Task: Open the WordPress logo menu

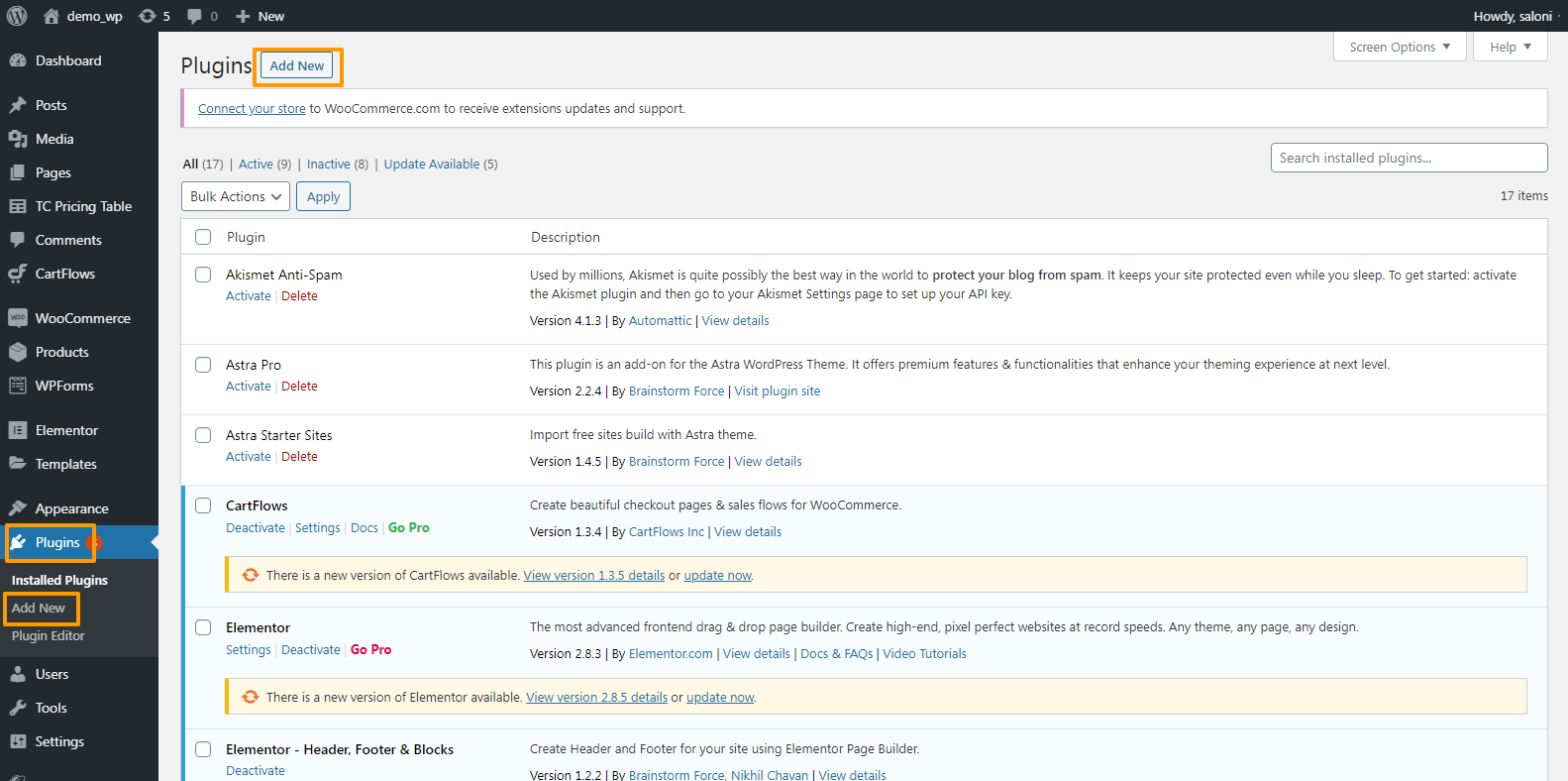Action: click(17, 16)
